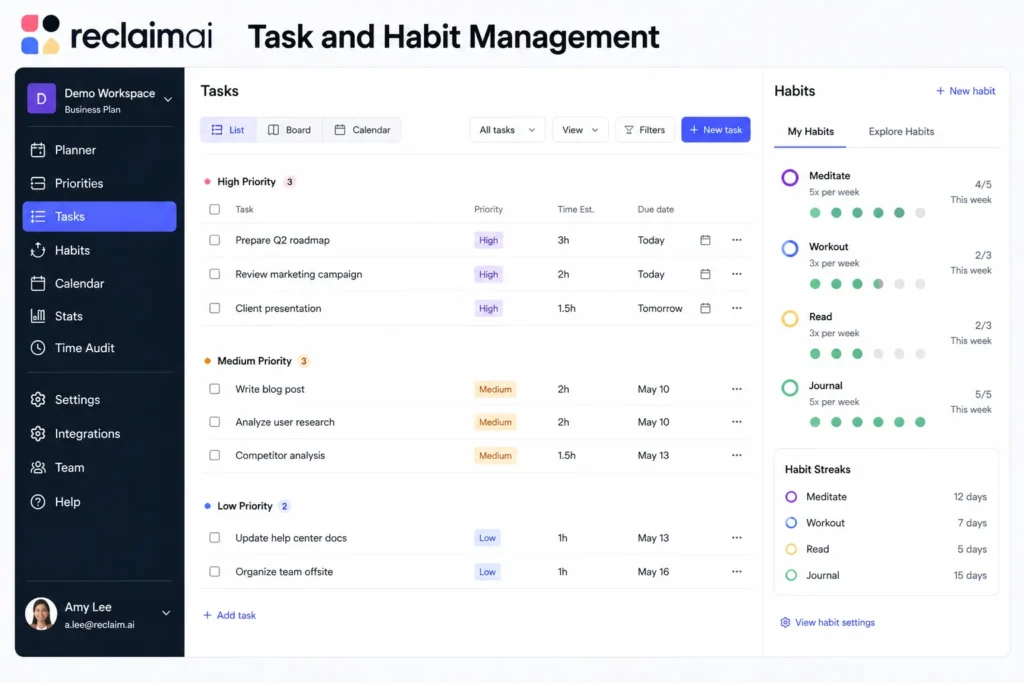The width and height of the screenshot is (1024, 683).
Task: Open Help in the sidebar
Action: coord(99,501)
